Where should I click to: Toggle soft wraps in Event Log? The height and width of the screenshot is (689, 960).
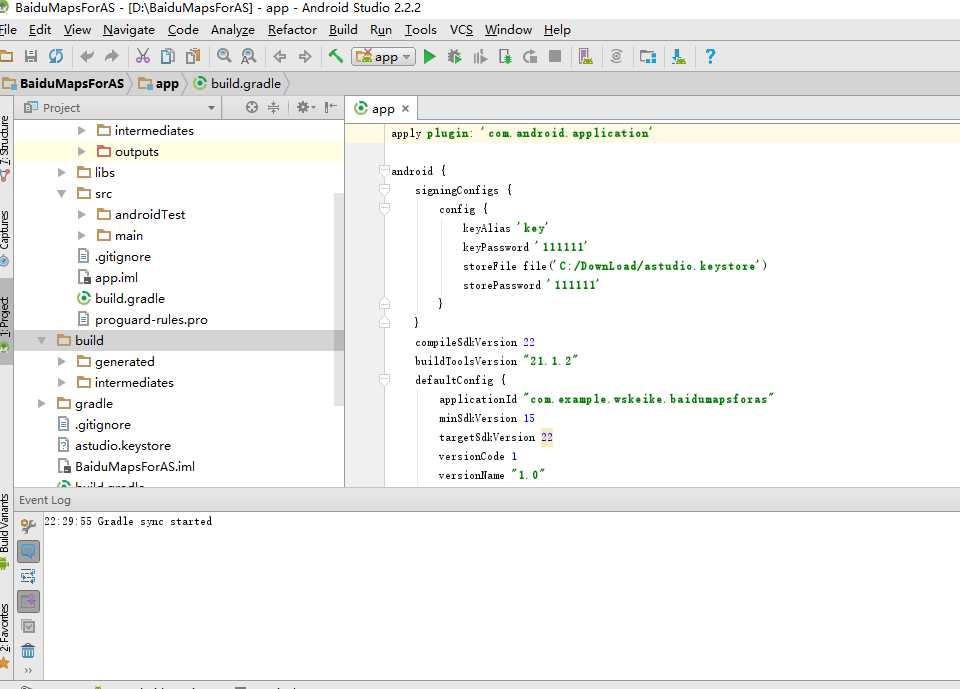tap(28, 576)
